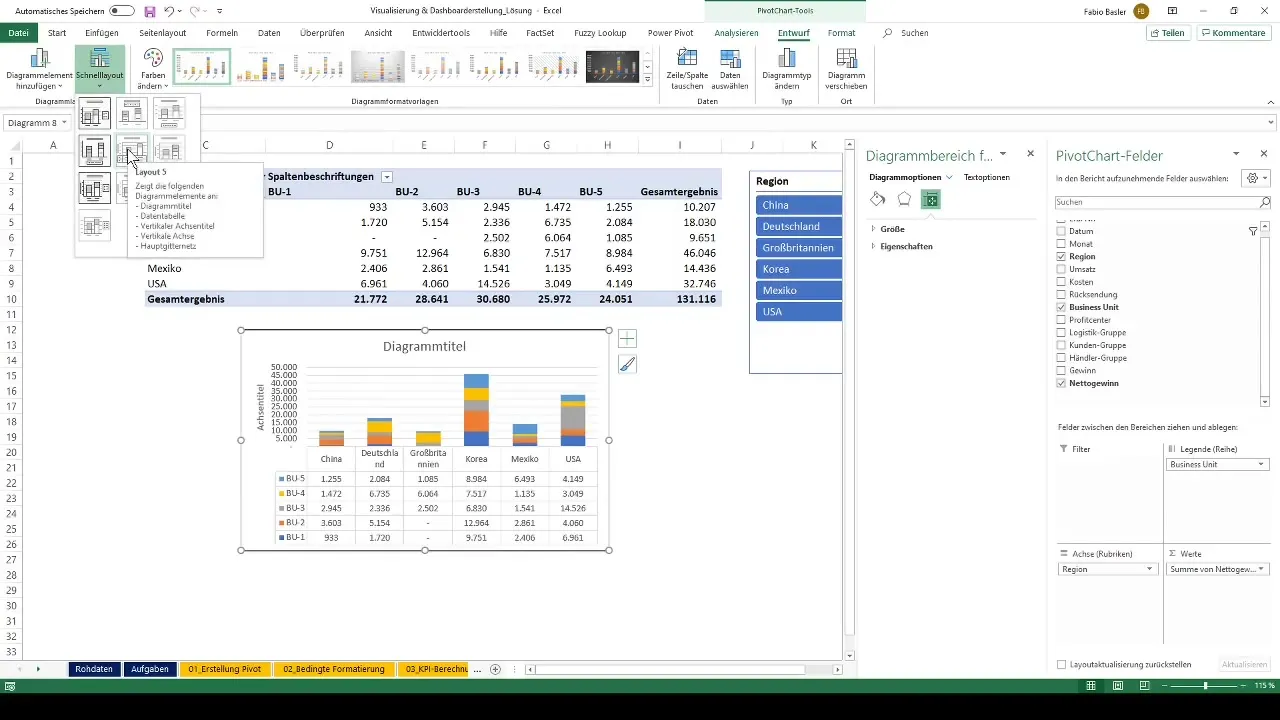1280x720 pixels.
Task: Save the workbook via floppy icon
Action: click(x=149, y=11)
